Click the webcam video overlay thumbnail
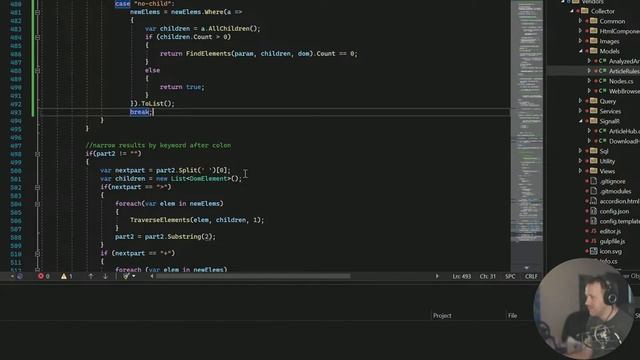The image size is (640, 360). (584, 308)
